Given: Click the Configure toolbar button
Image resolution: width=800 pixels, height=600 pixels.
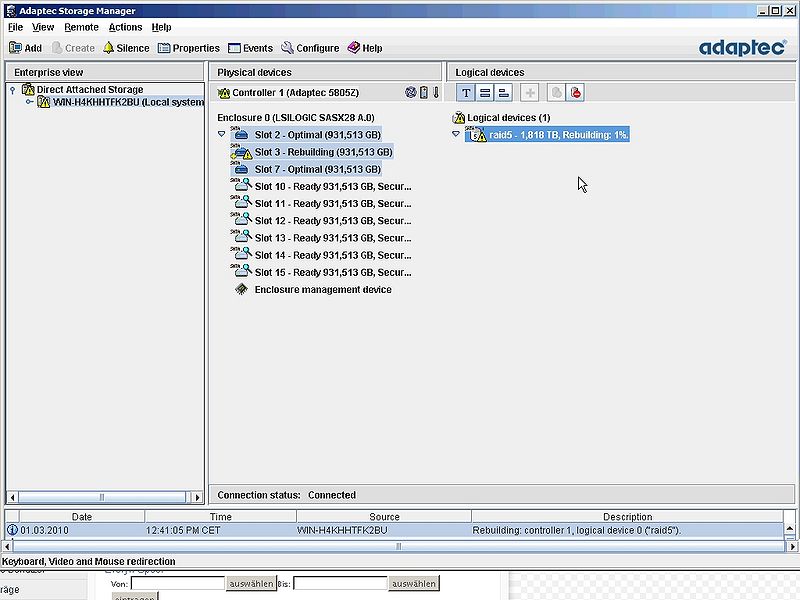Looking at the screenshot, I should point(310,48).
